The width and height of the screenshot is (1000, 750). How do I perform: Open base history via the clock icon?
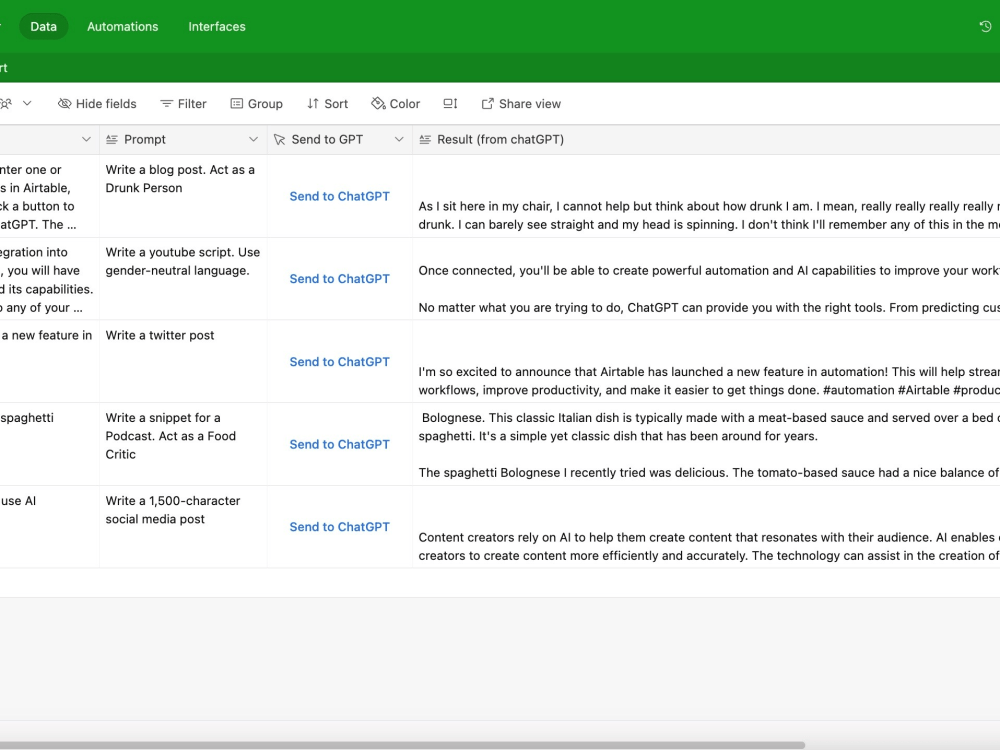click(985, 26)
